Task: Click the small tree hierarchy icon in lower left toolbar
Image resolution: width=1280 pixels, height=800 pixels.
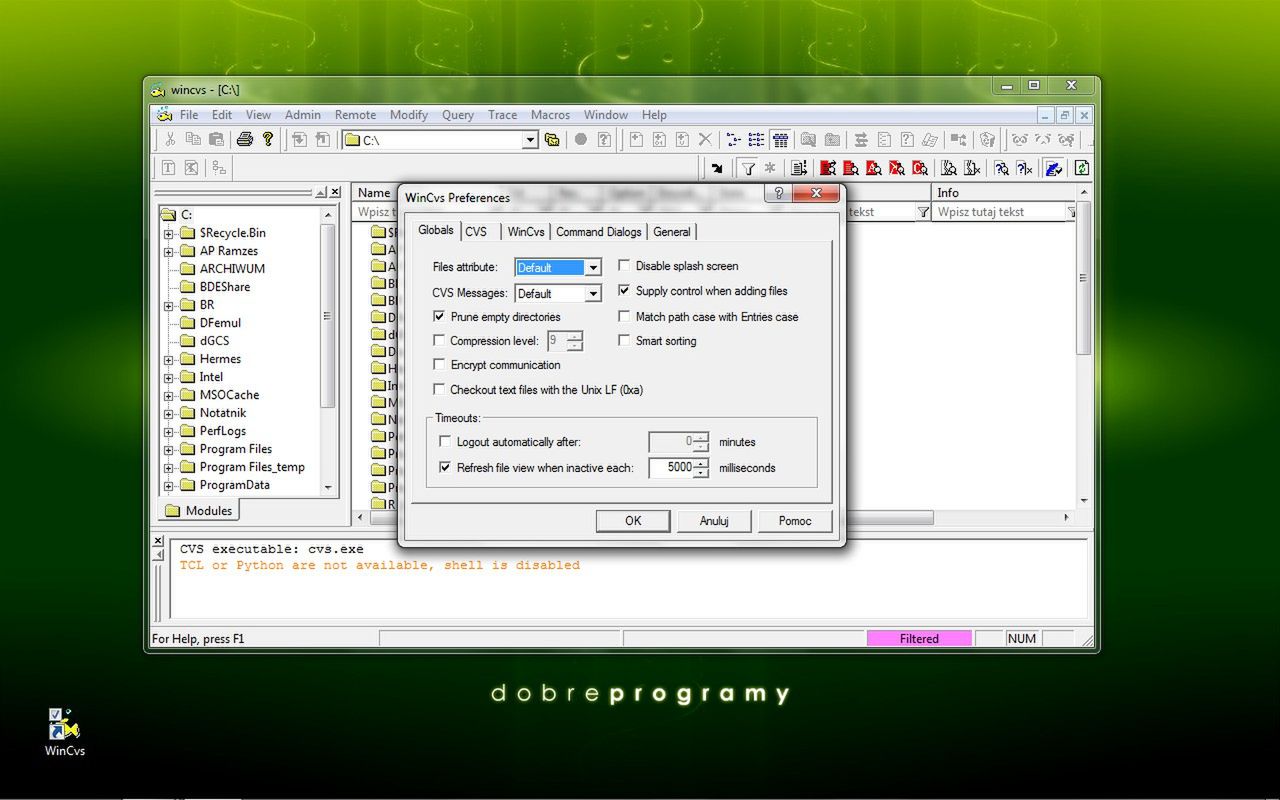Action: click(x=219, y=168)
